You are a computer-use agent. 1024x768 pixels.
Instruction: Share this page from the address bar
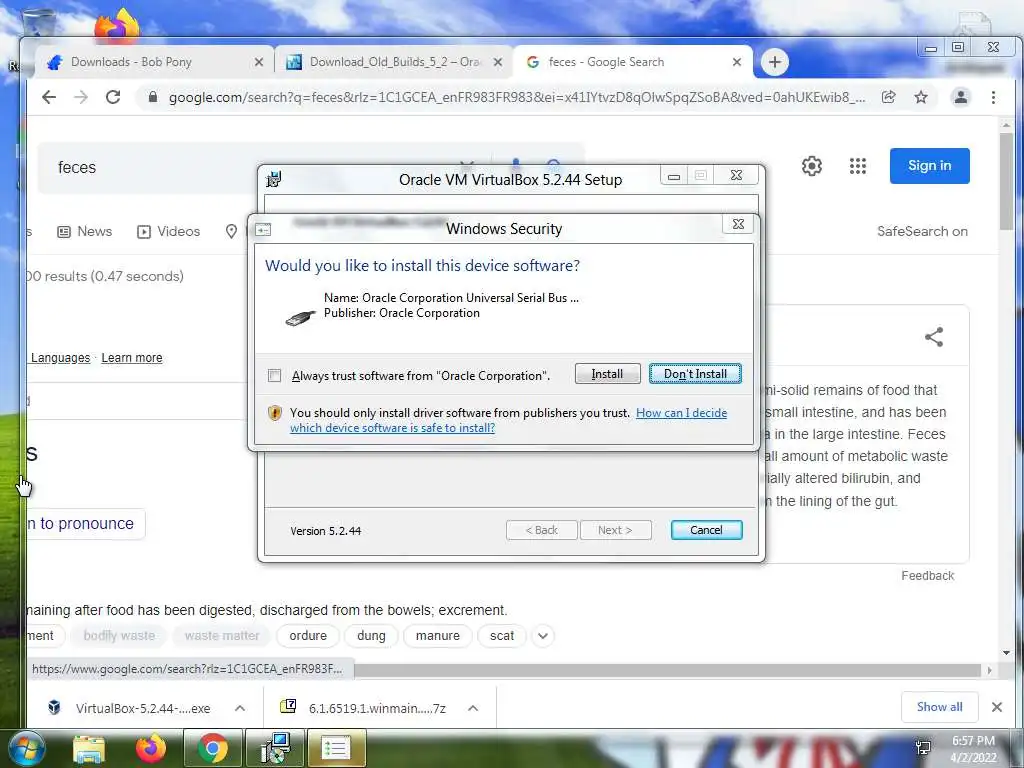(888, 97)
